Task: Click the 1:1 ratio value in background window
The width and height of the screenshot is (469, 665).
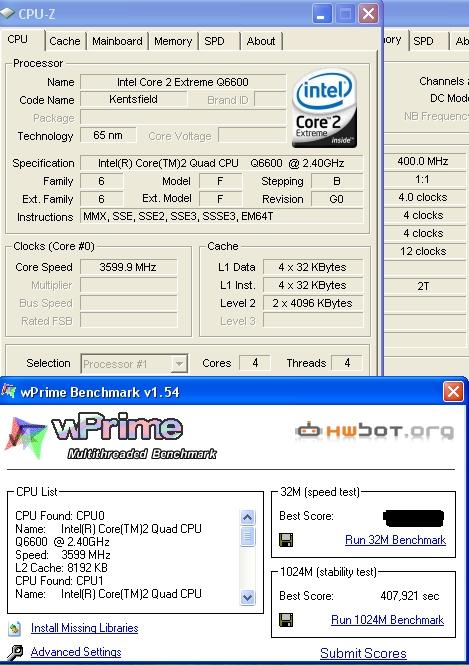Action: click(x=423, y=179)
